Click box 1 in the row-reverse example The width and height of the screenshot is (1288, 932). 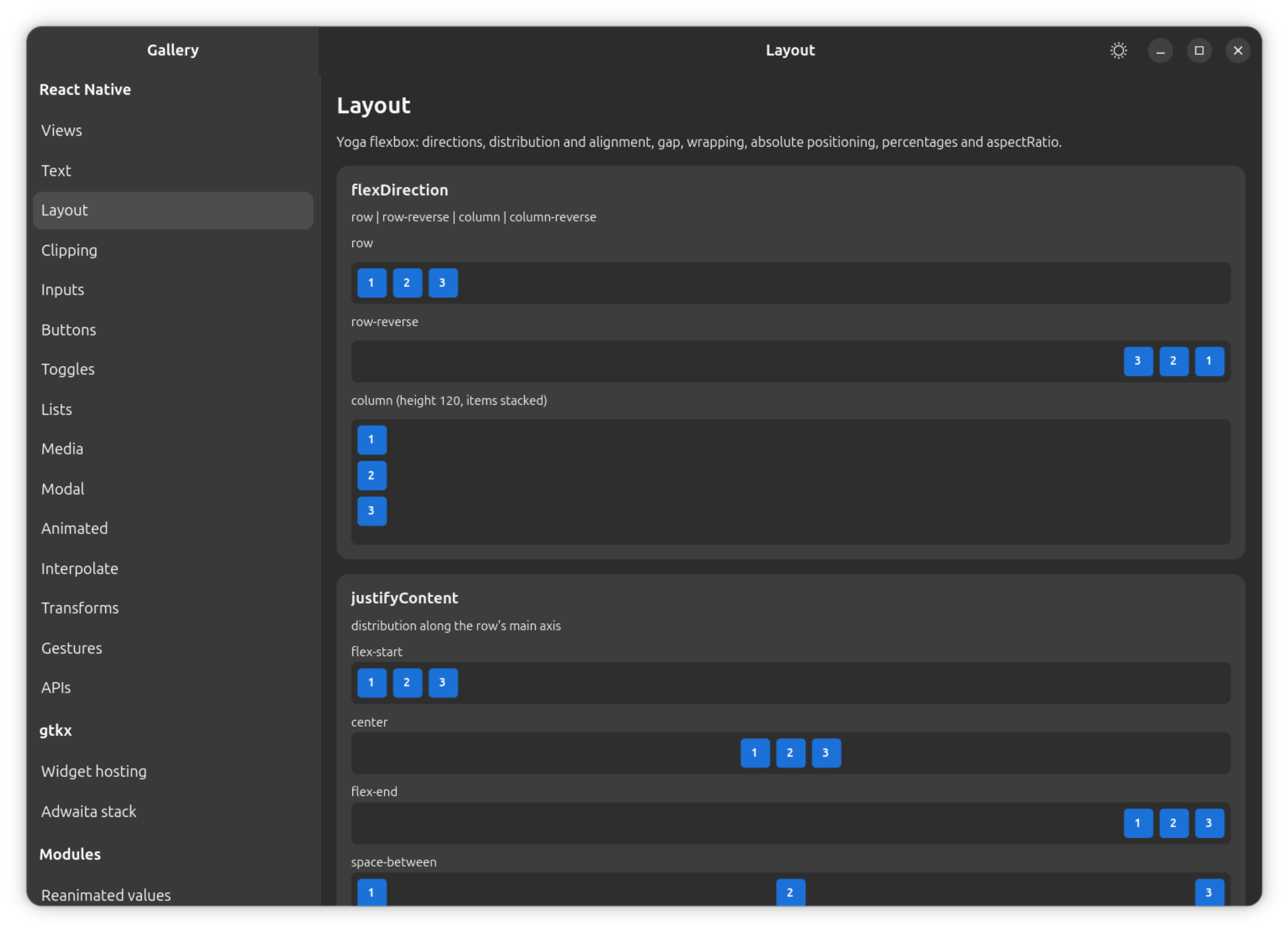[1209, 361]
